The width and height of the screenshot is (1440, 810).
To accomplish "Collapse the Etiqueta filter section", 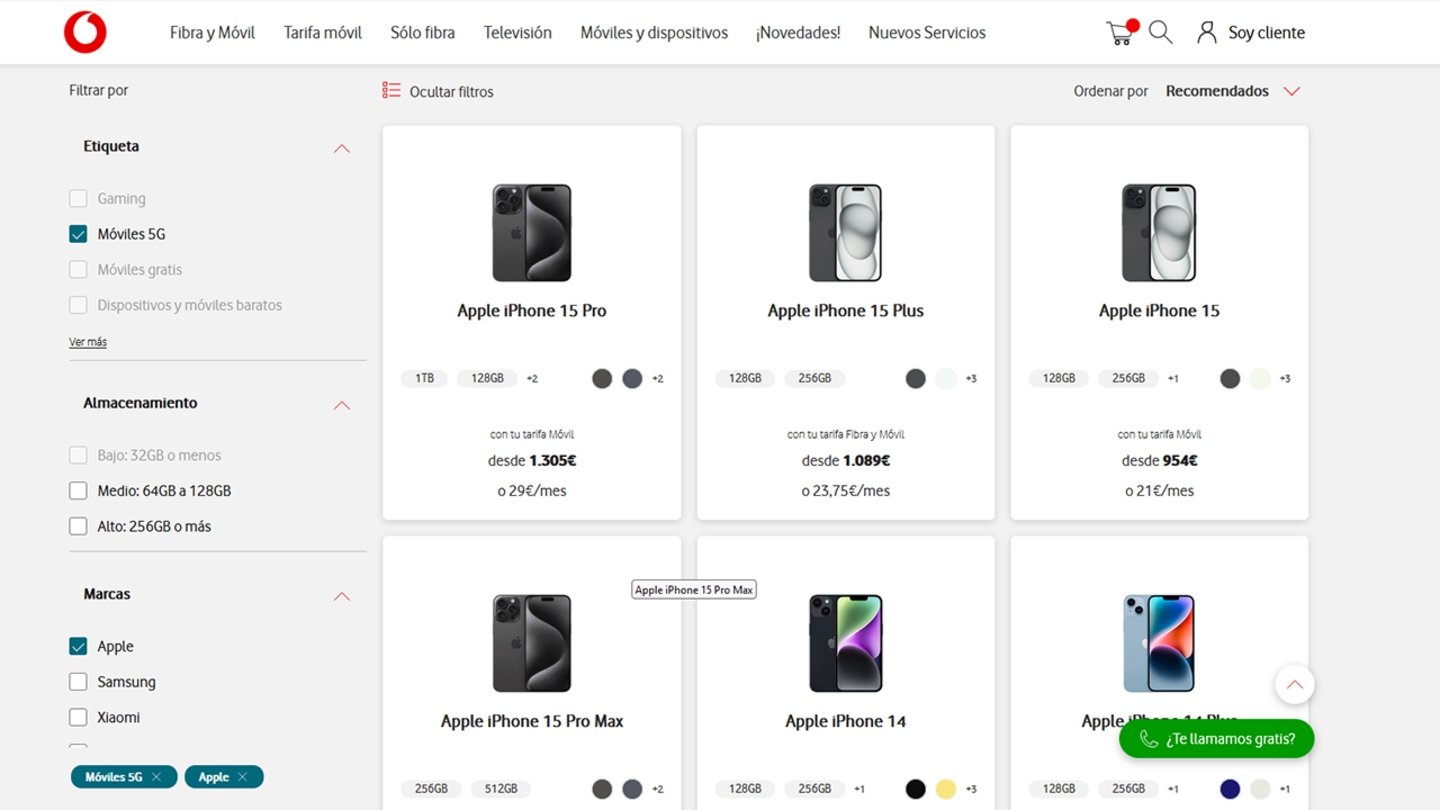I will tap(341, 148).
